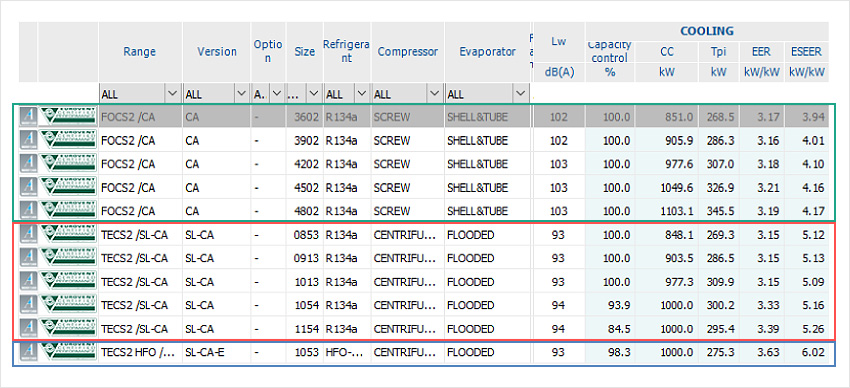850x388 pixels.
Task: Click the A icon in the size 3902 row
Action: [28, 140]
